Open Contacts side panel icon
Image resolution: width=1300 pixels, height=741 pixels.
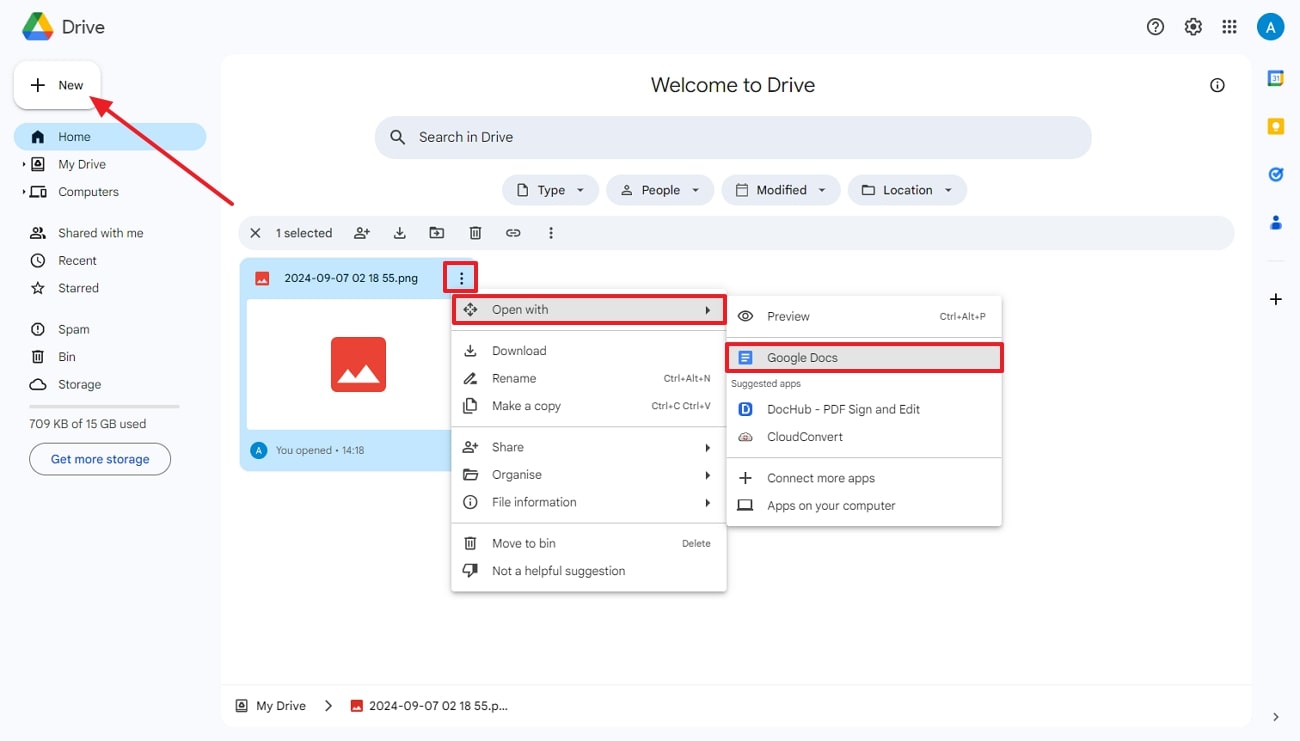click(1276, 222)
